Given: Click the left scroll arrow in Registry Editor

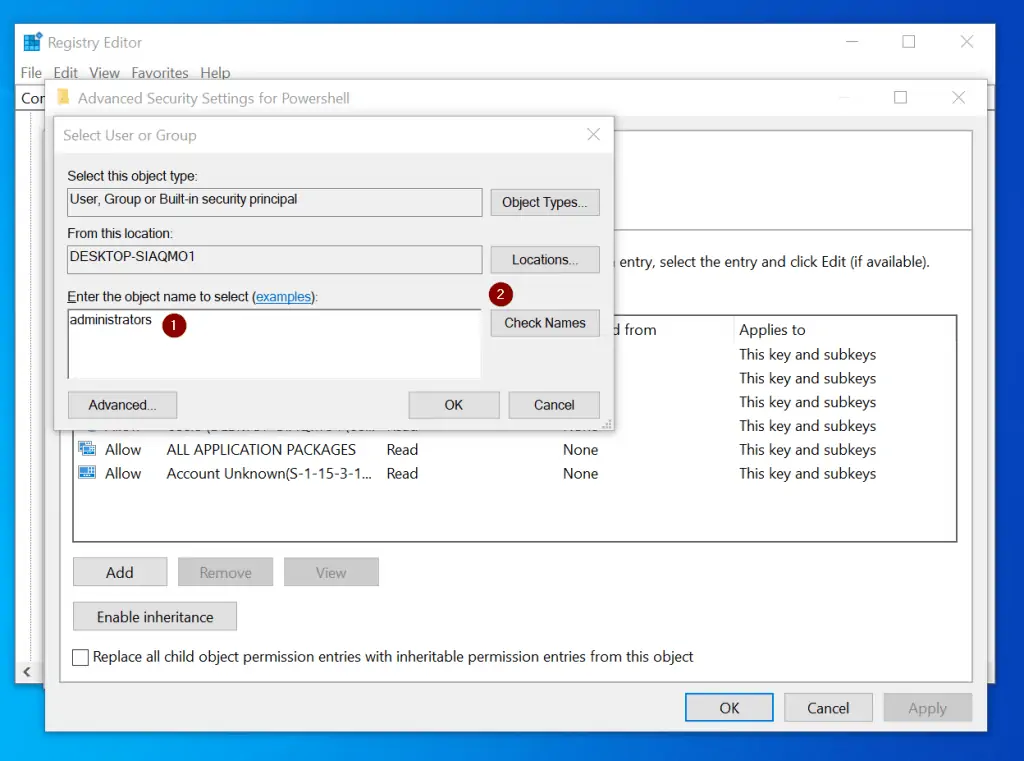Looking at the screenshot, I should [x=27, y=672].
